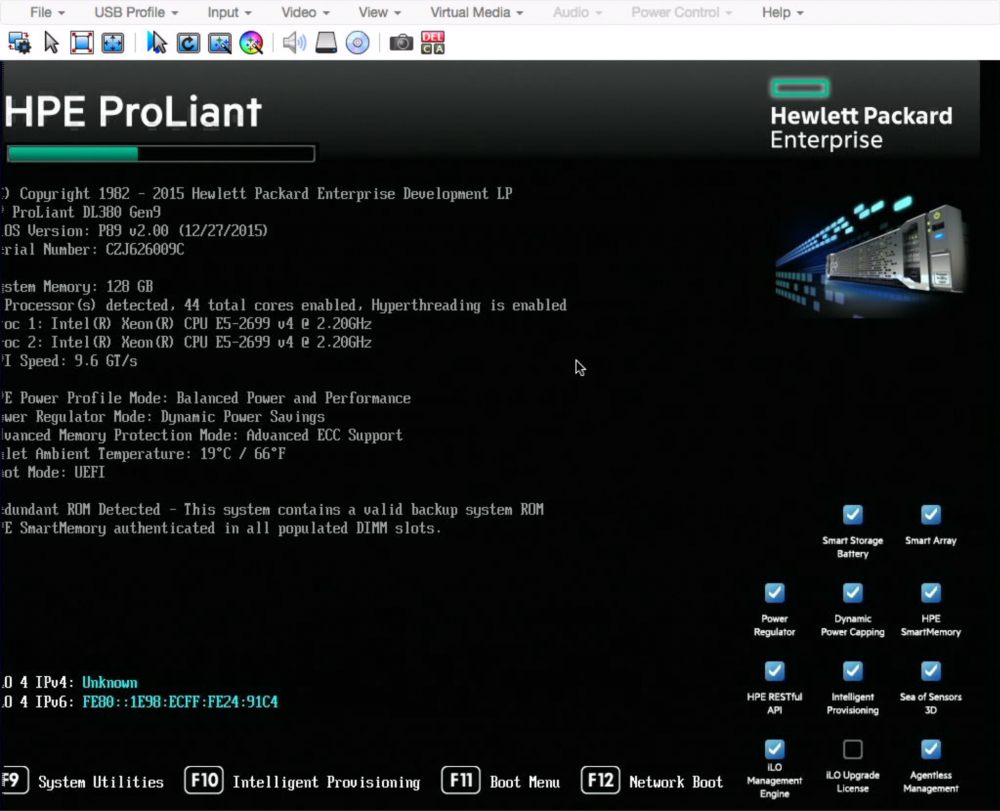Click the Agentless Management checkbox
1000x811 pixels.
930,749
